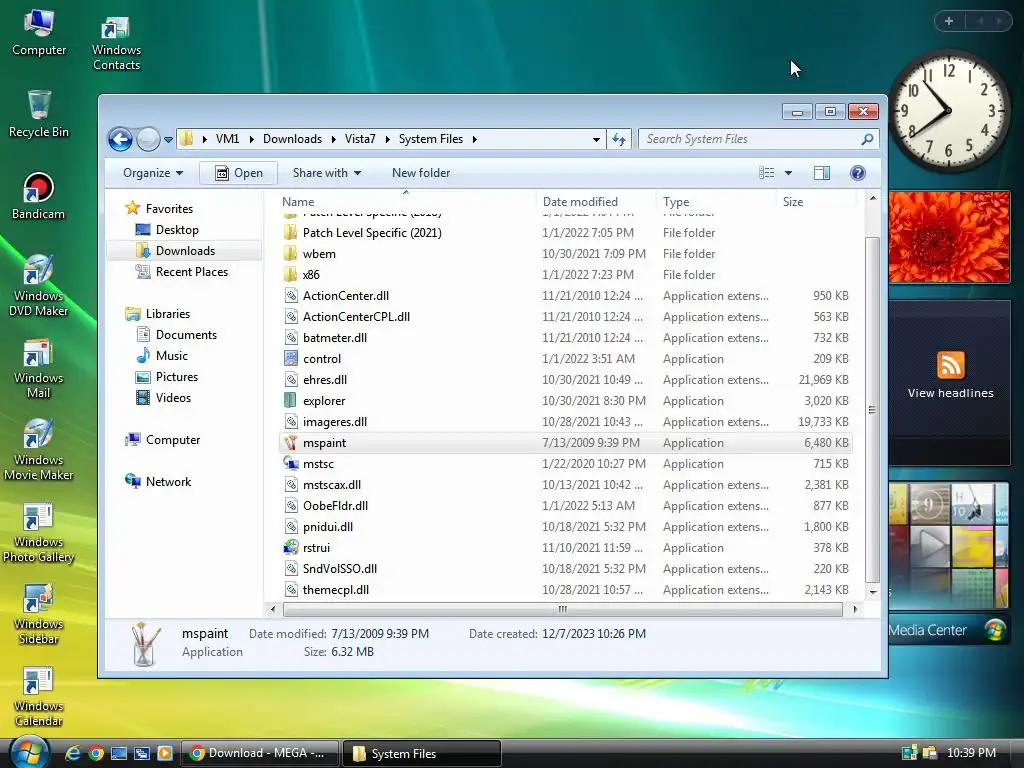Toggle the preview pane button

pyautogui.click(x=822, y=173)
